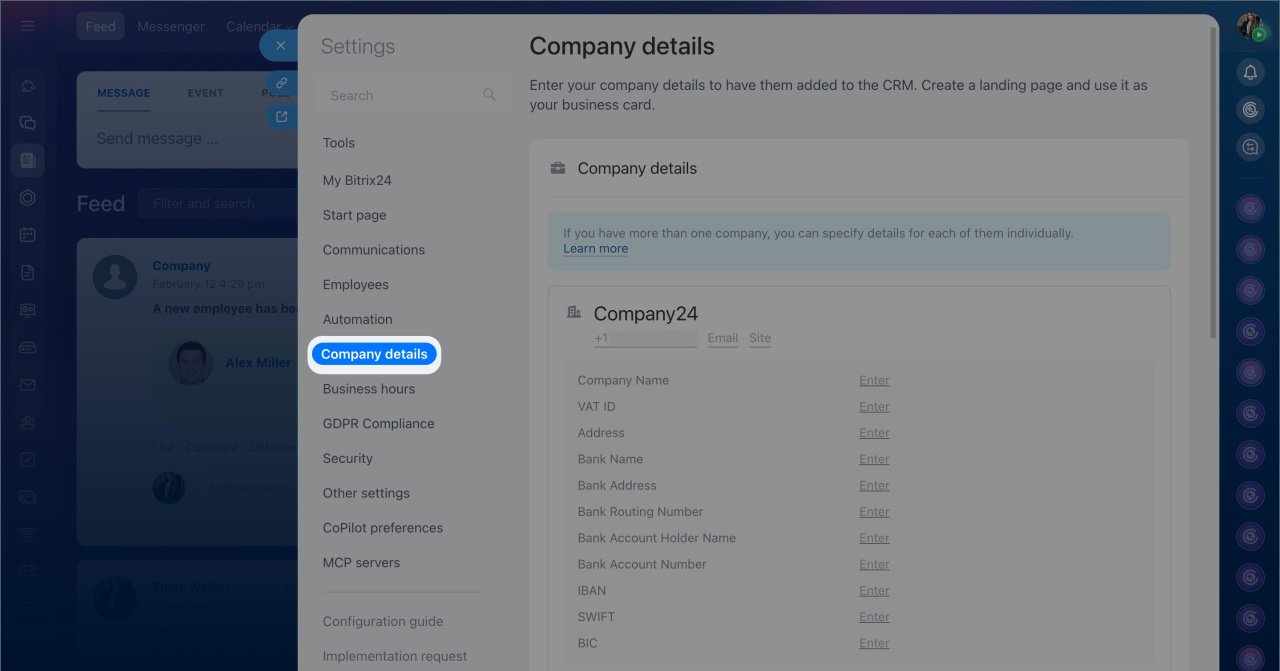Viewport: 1280px width, 671px height.
Task: Open Business hours settings section
Action: [x=368, y=389]
